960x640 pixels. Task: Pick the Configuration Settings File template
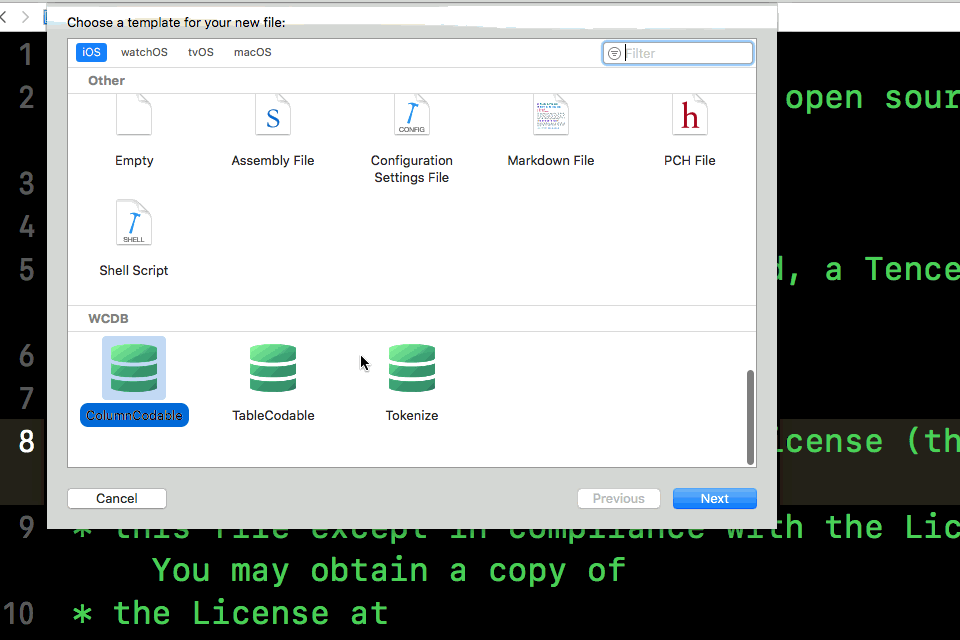[x=412, y=117]
